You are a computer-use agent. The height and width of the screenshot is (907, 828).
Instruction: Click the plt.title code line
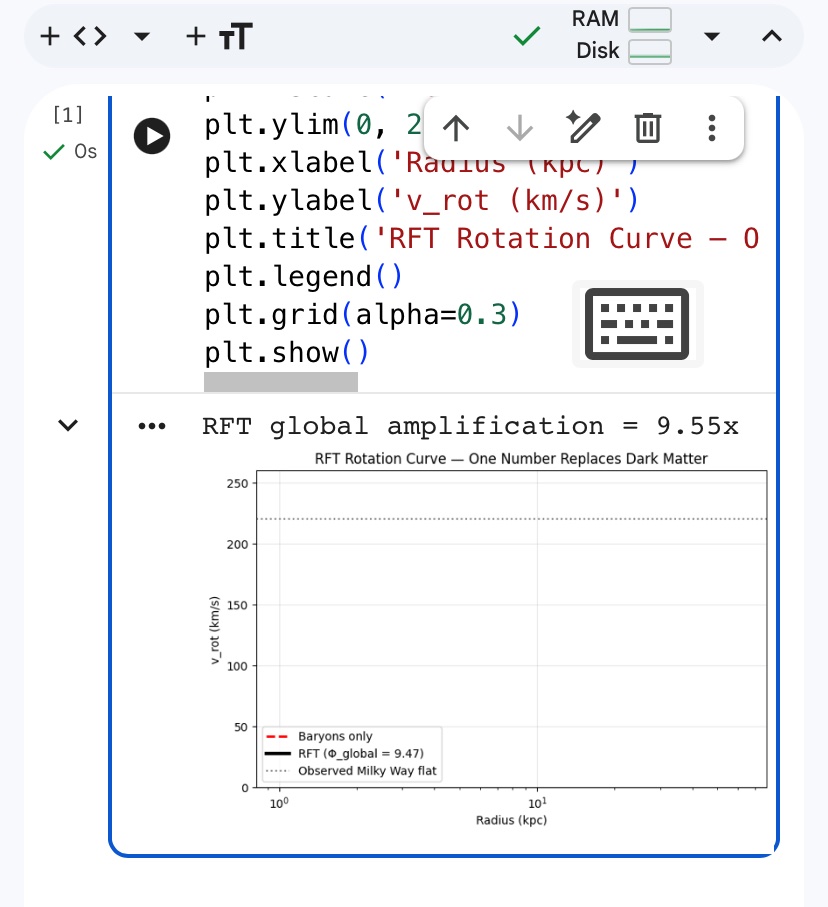point(482,238)
